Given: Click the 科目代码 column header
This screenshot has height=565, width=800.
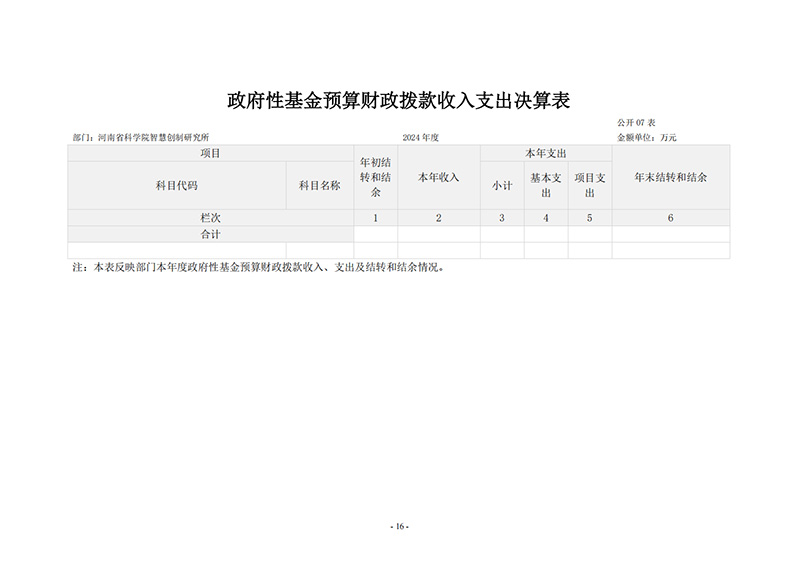Looking at the screenshot, I should click(176, 186).
